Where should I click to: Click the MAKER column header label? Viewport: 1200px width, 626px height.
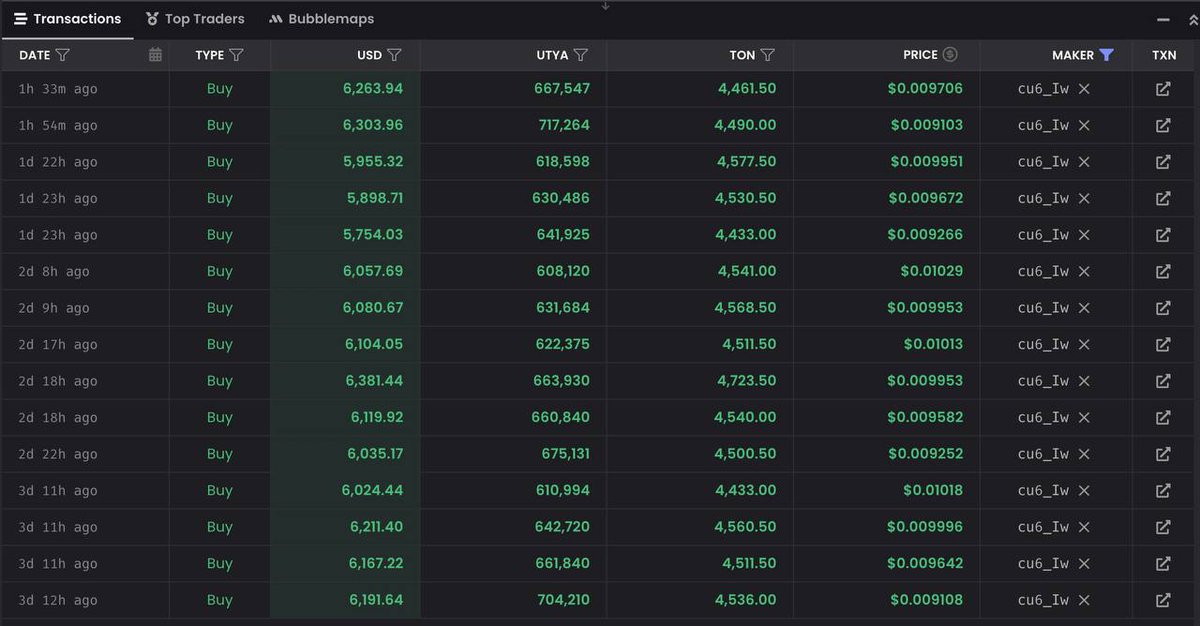(1073, 55)
